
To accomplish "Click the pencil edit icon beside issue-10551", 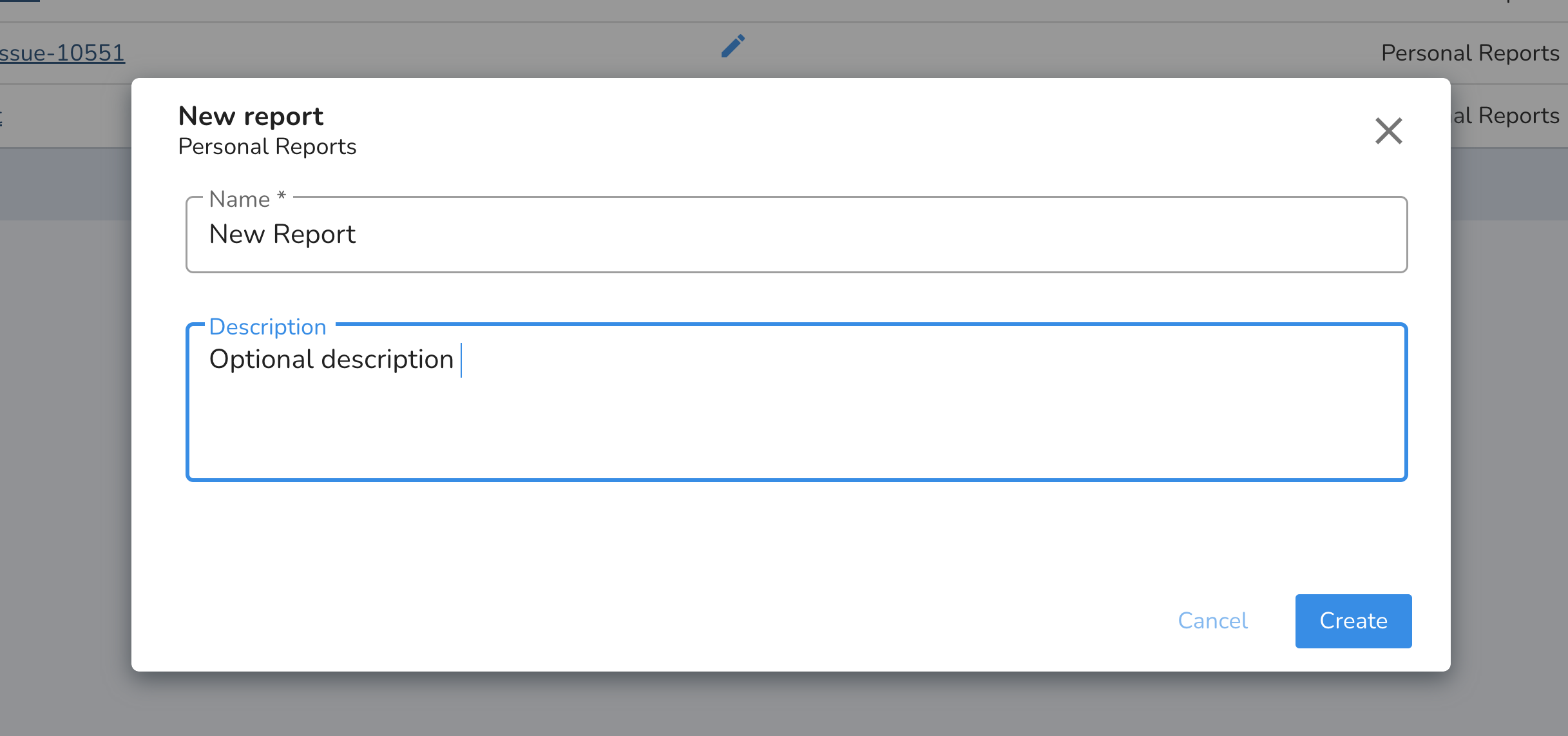I will (x=733, y=46).
